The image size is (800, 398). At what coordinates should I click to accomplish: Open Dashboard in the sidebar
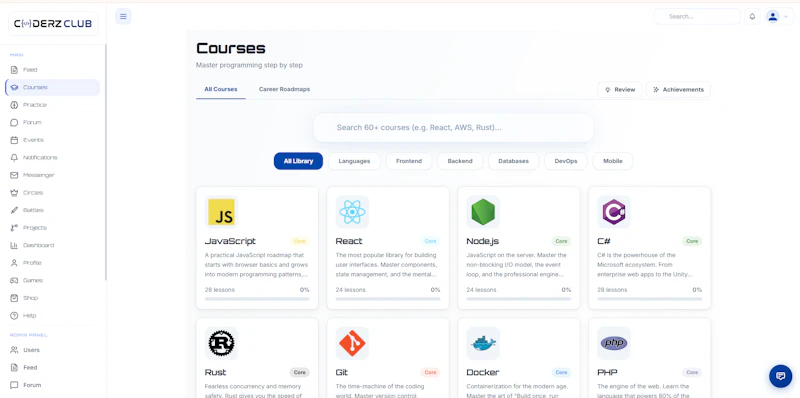coord(53,245)
